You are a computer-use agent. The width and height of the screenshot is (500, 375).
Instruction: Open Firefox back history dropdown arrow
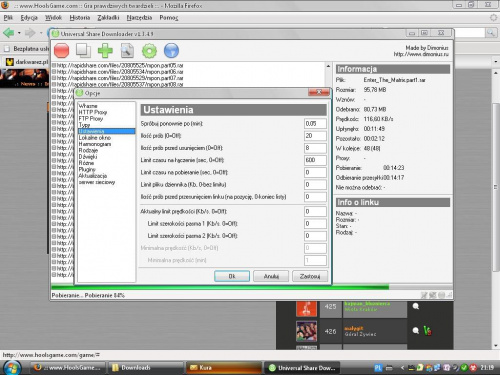click(19, 33)
